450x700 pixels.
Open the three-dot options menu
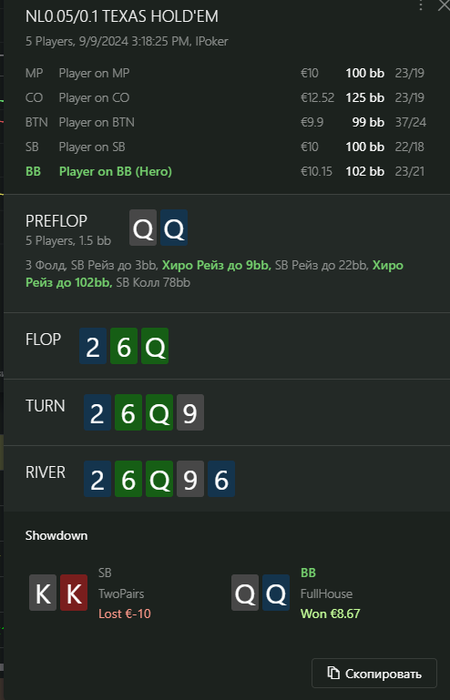click(x=421, y=5)
